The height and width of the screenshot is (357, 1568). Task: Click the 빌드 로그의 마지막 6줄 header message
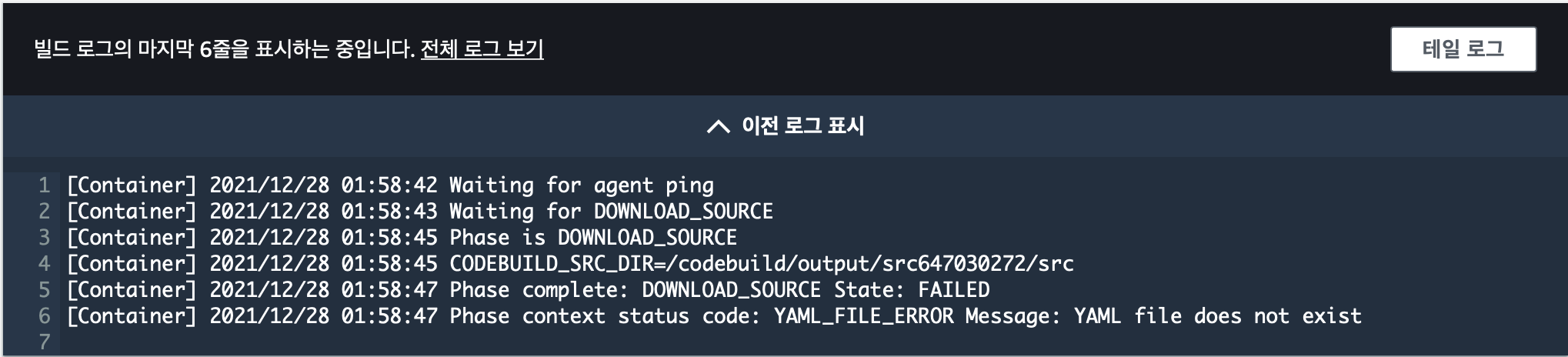pyautogui.click(x=224, y=49)
